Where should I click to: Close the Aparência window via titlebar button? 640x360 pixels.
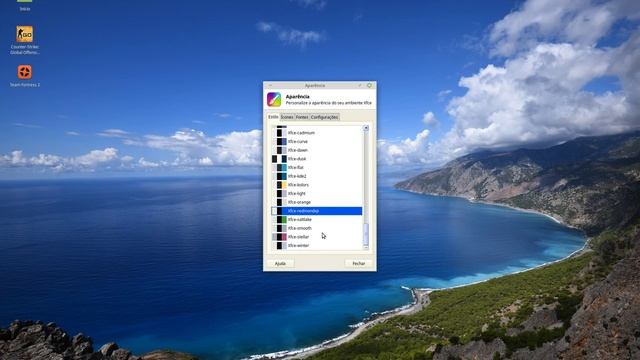click(x=369, y=85)
